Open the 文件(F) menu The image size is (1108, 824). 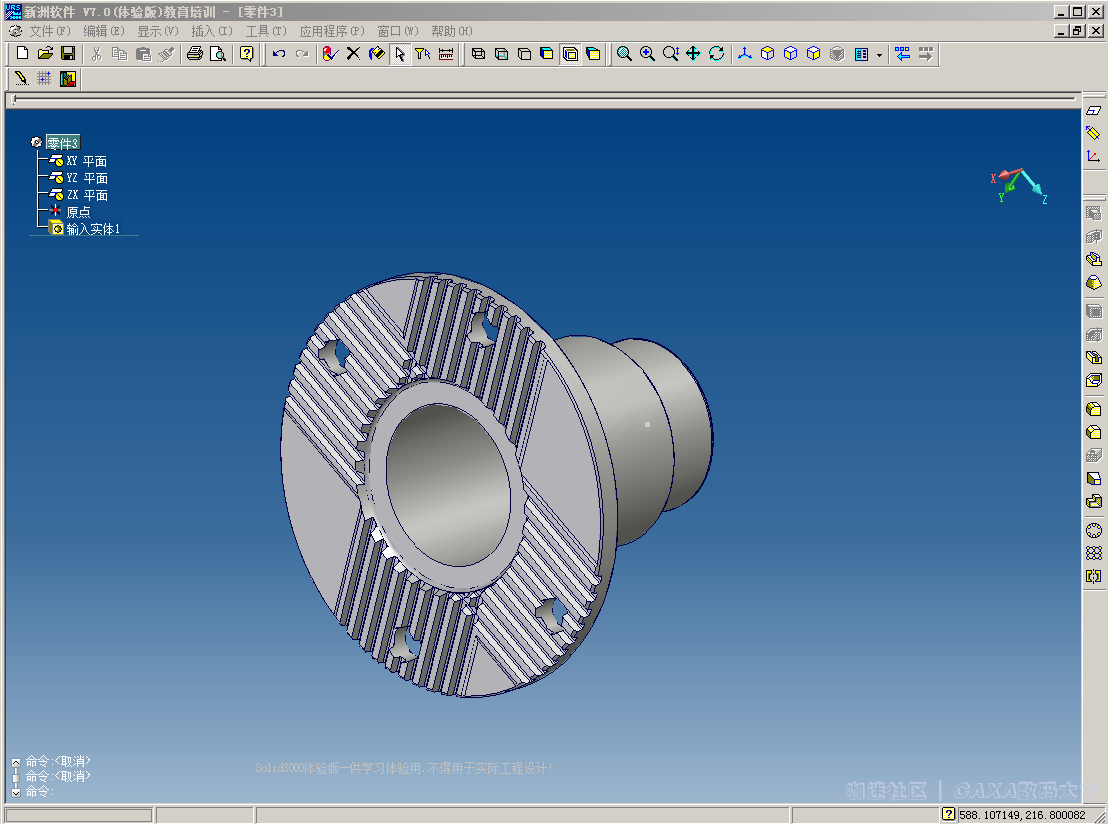tap(50, 31)
